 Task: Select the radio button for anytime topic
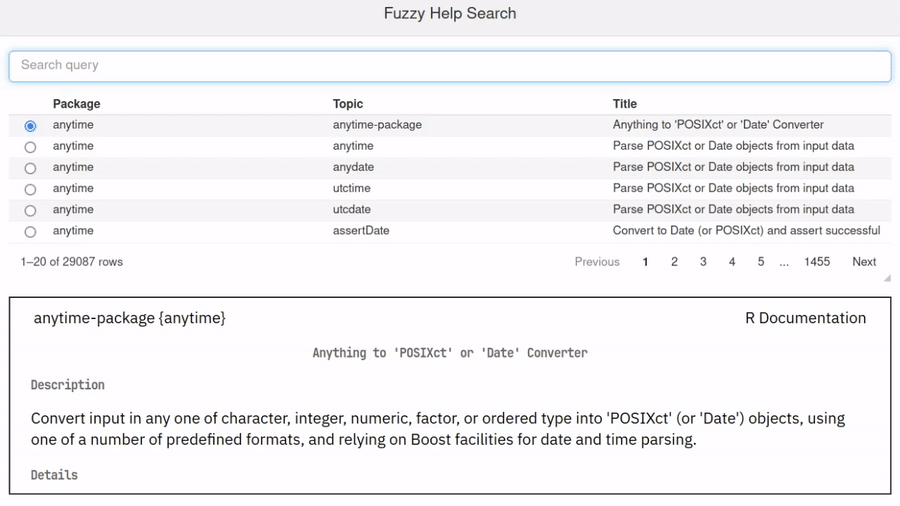tap(30, 147)
